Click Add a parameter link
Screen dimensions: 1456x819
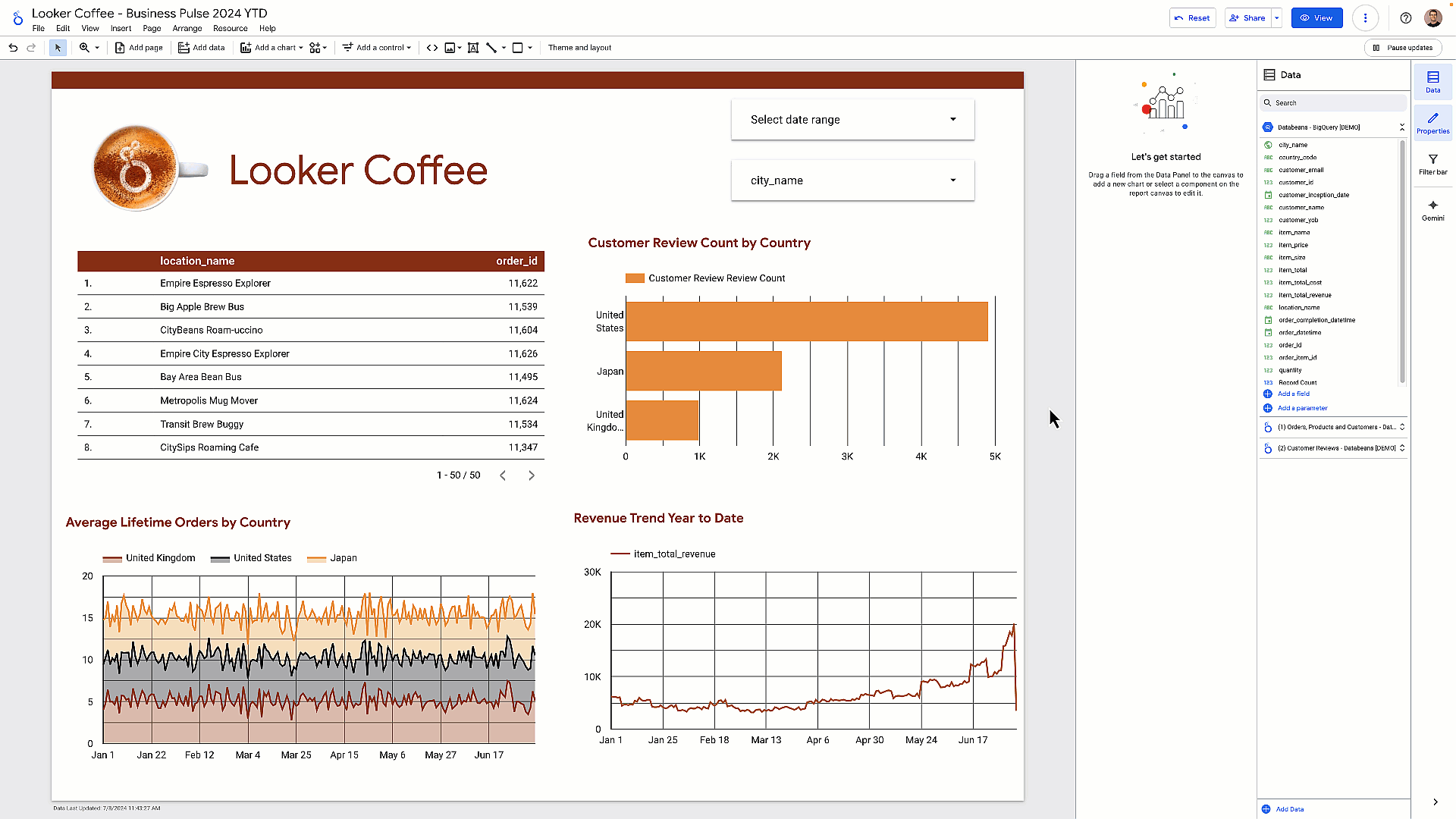tap(1302, 408)
